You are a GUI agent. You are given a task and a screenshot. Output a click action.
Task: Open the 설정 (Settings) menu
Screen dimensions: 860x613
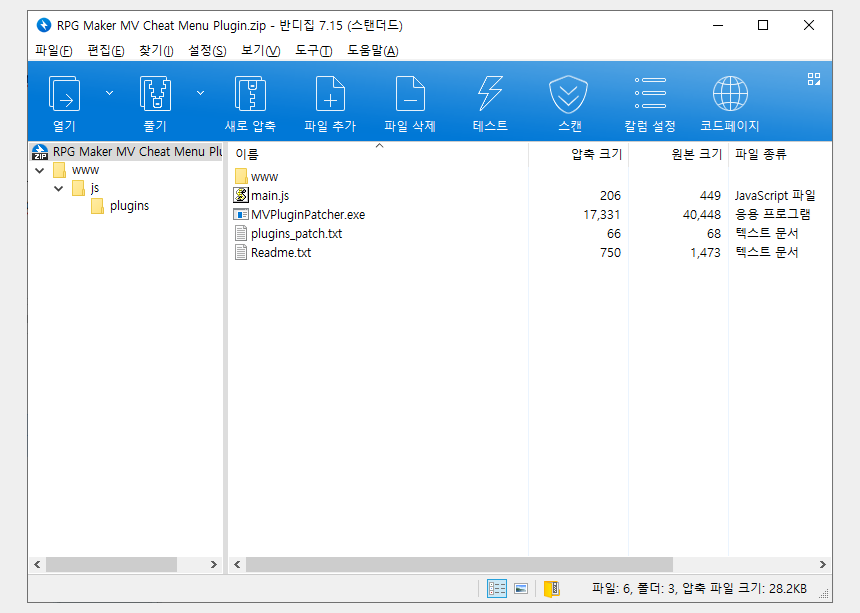206,50
